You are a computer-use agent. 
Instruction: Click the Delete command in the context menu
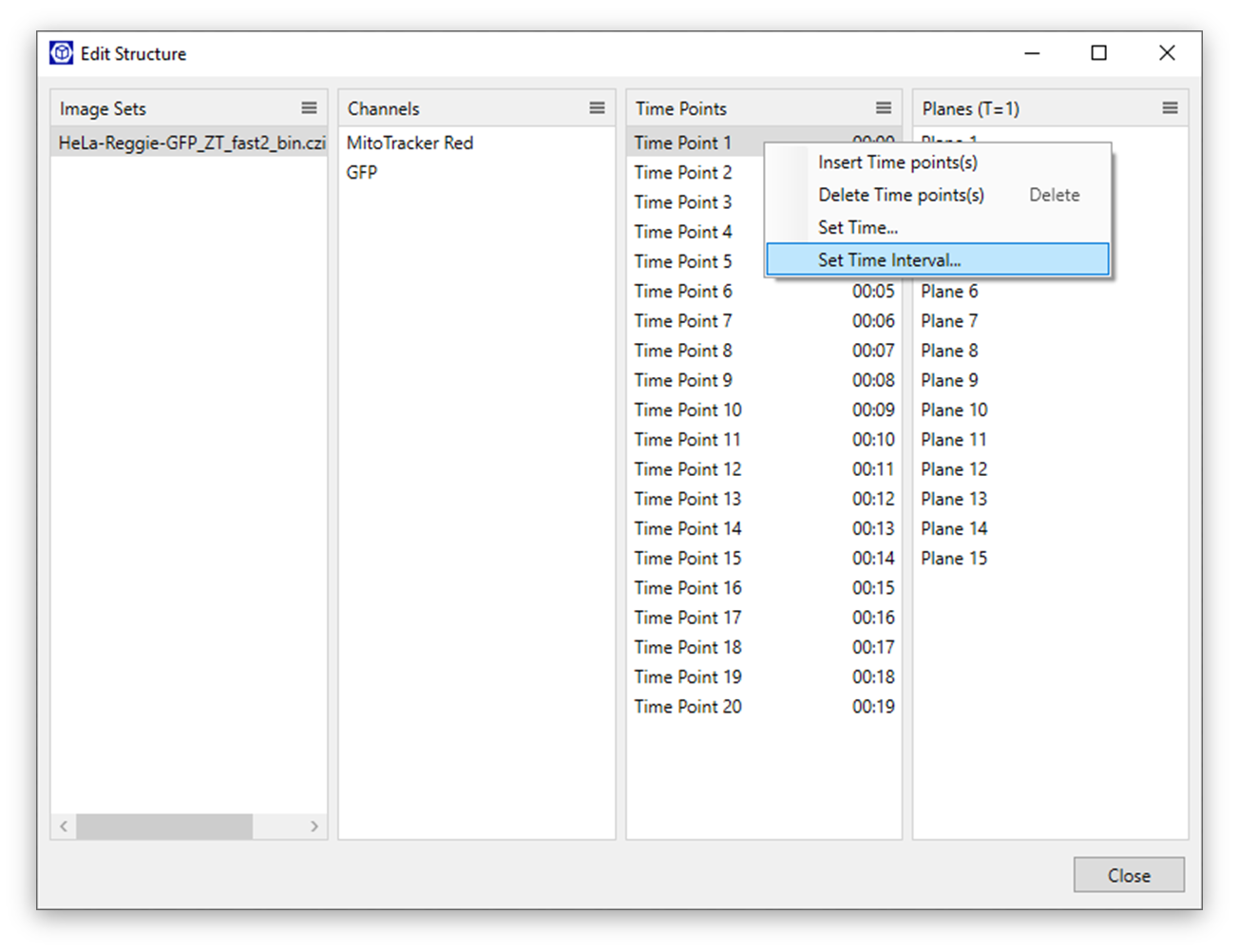click(1054, 195)
